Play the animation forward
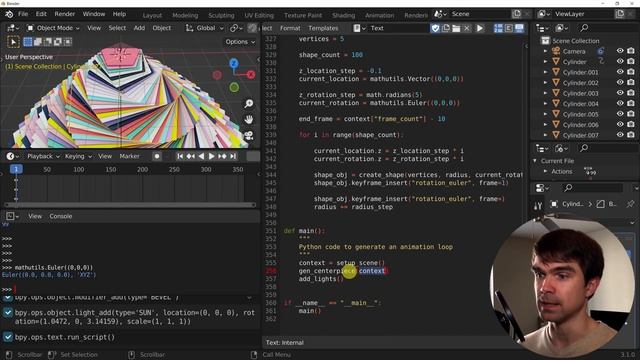Image resolution: width=640 pixels, height=360 pixels. pos(211,156)
